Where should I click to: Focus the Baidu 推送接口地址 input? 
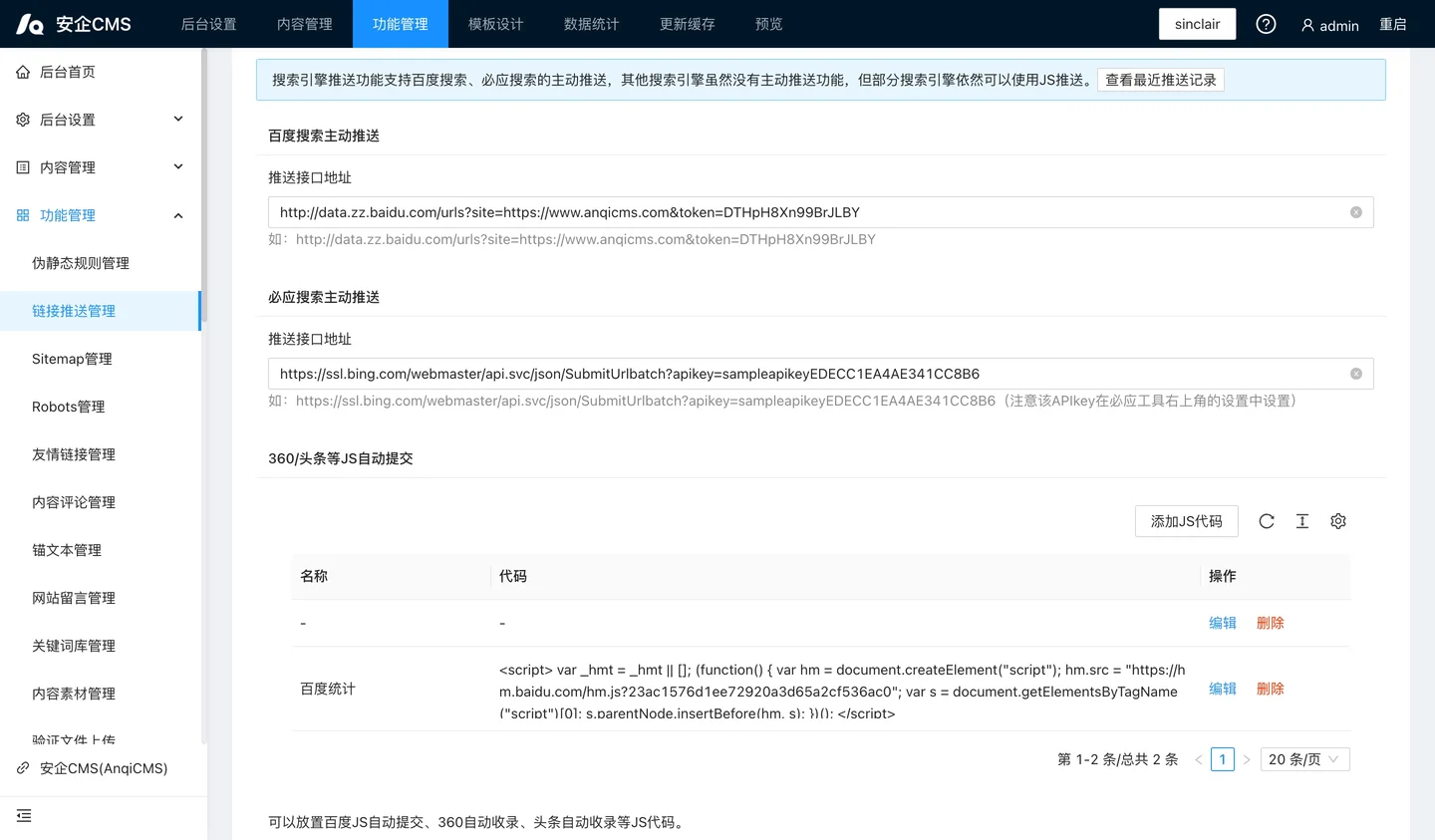[820, 212]
